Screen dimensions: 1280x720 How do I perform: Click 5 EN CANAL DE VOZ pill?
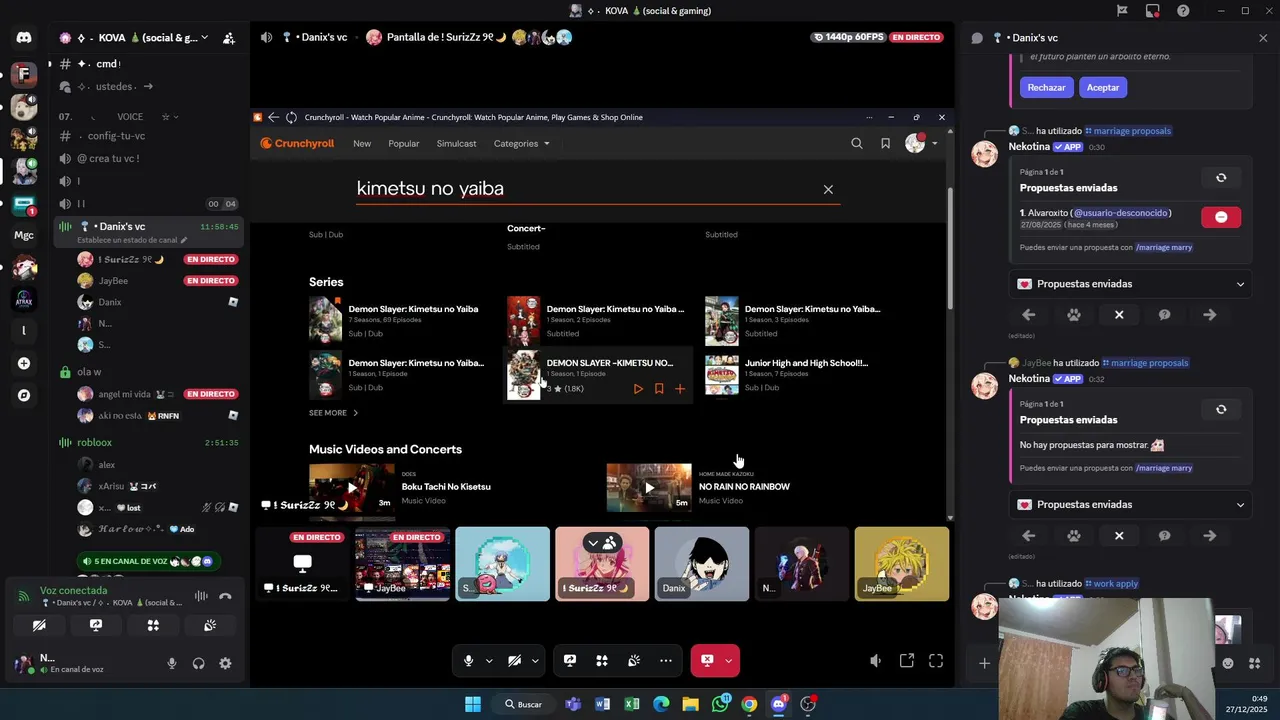point(149,561)
